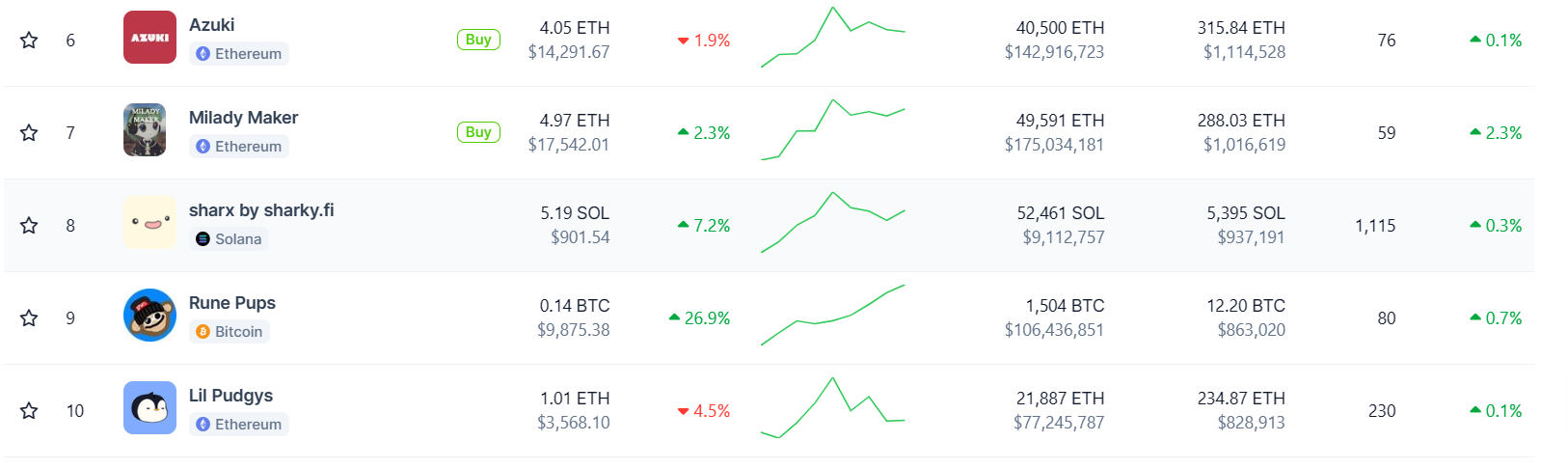This screenshot has height=469, width=1568.
Task: Open the Azuki collection name link
Action: click(x=212, y=25)
